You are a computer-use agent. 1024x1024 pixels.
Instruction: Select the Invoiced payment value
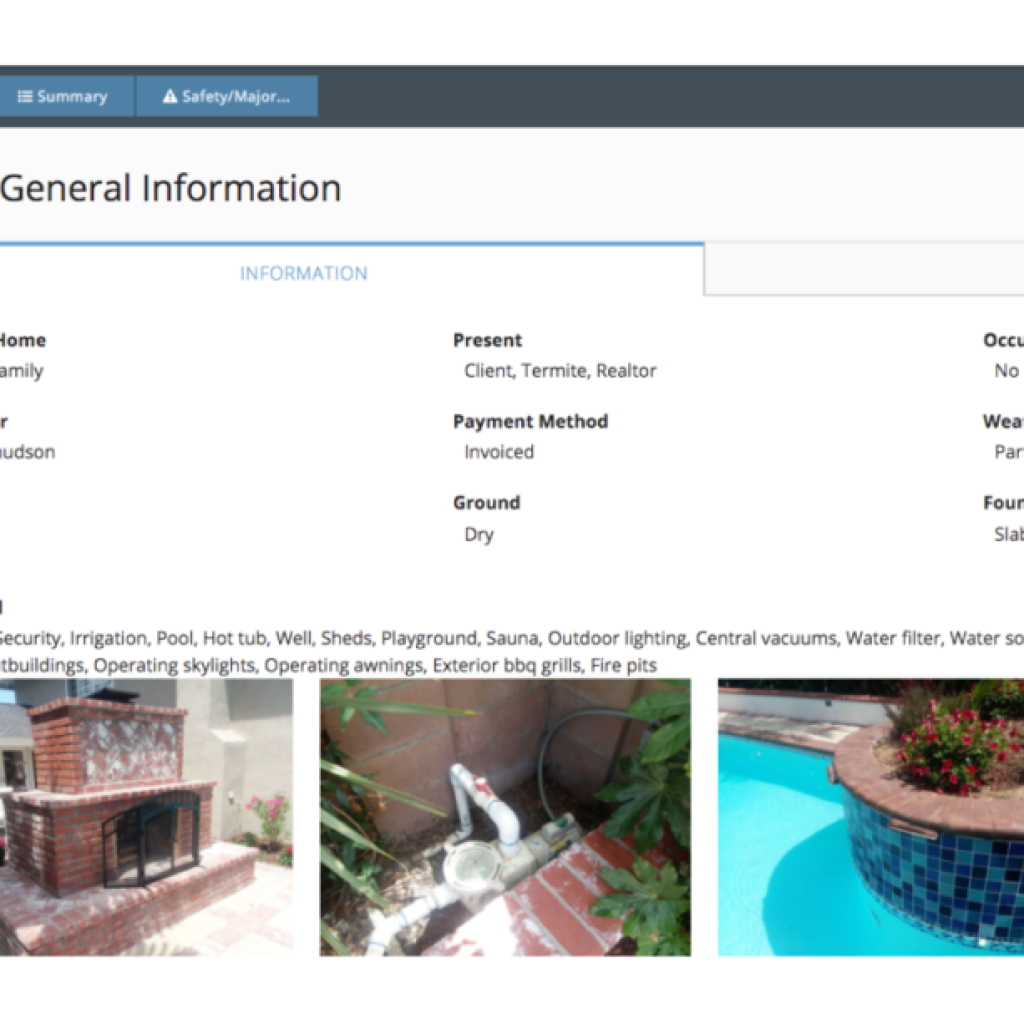coord(499,452)
